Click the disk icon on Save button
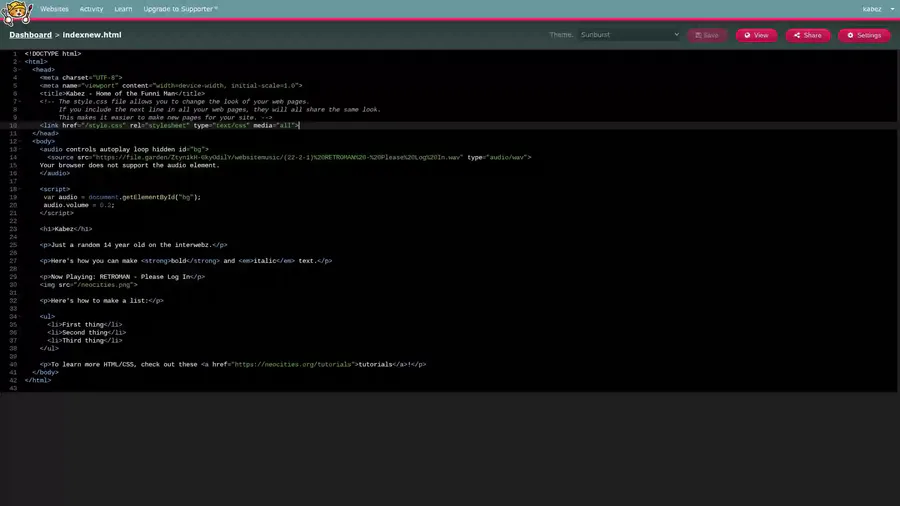900x506 pixels. point(698,36)
